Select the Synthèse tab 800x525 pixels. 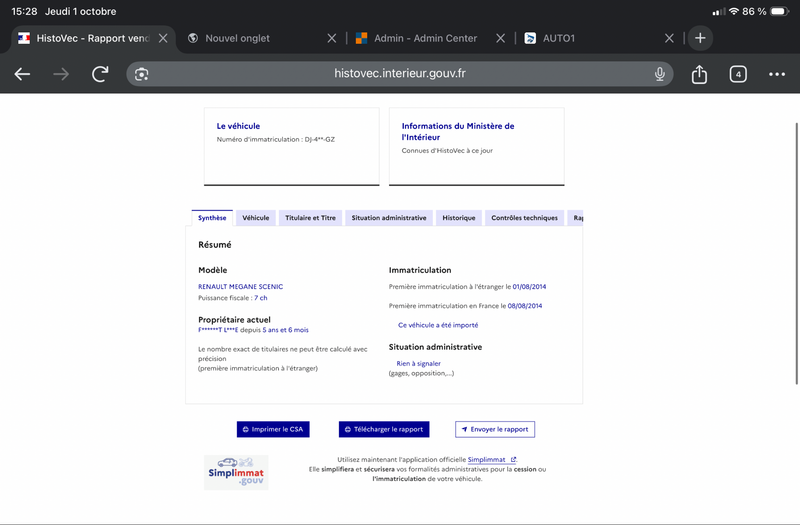(x=212, y=218)
